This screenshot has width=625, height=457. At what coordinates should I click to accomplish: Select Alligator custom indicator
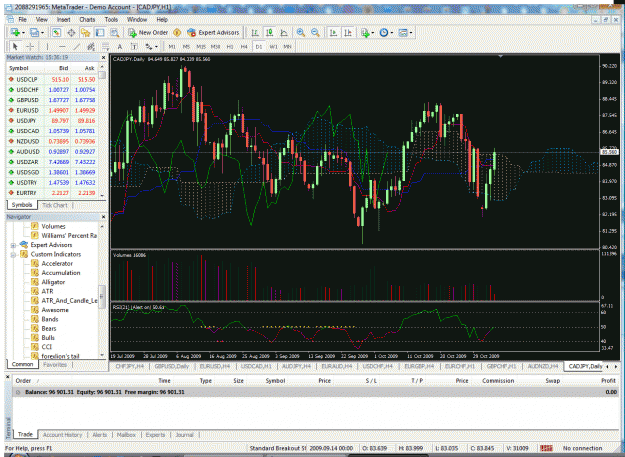pyautogui.click(x=53, y=282)
